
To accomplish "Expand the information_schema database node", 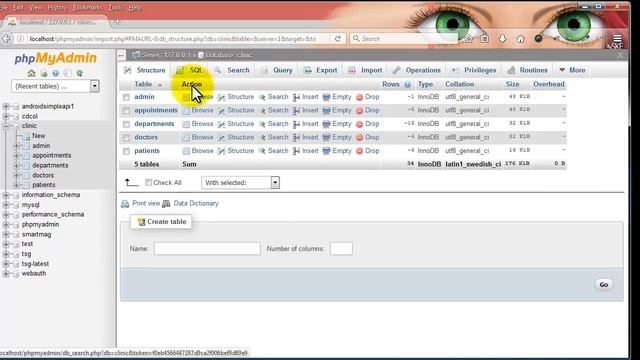I will click(6, 195).
